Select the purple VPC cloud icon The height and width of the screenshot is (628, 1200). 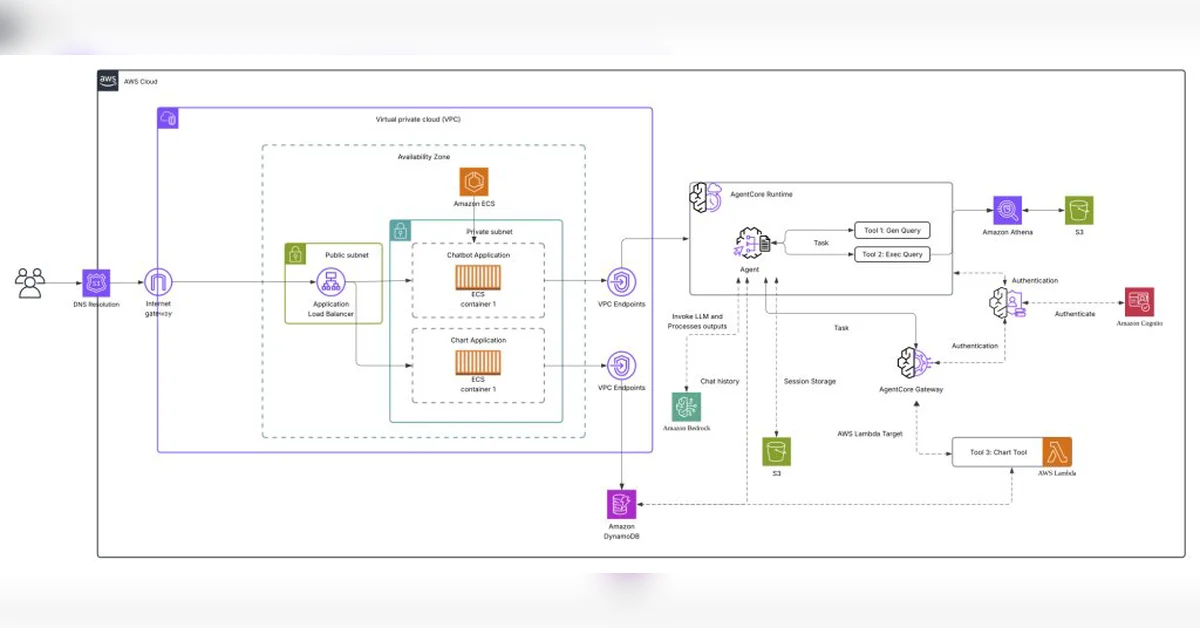pos(168,118)
